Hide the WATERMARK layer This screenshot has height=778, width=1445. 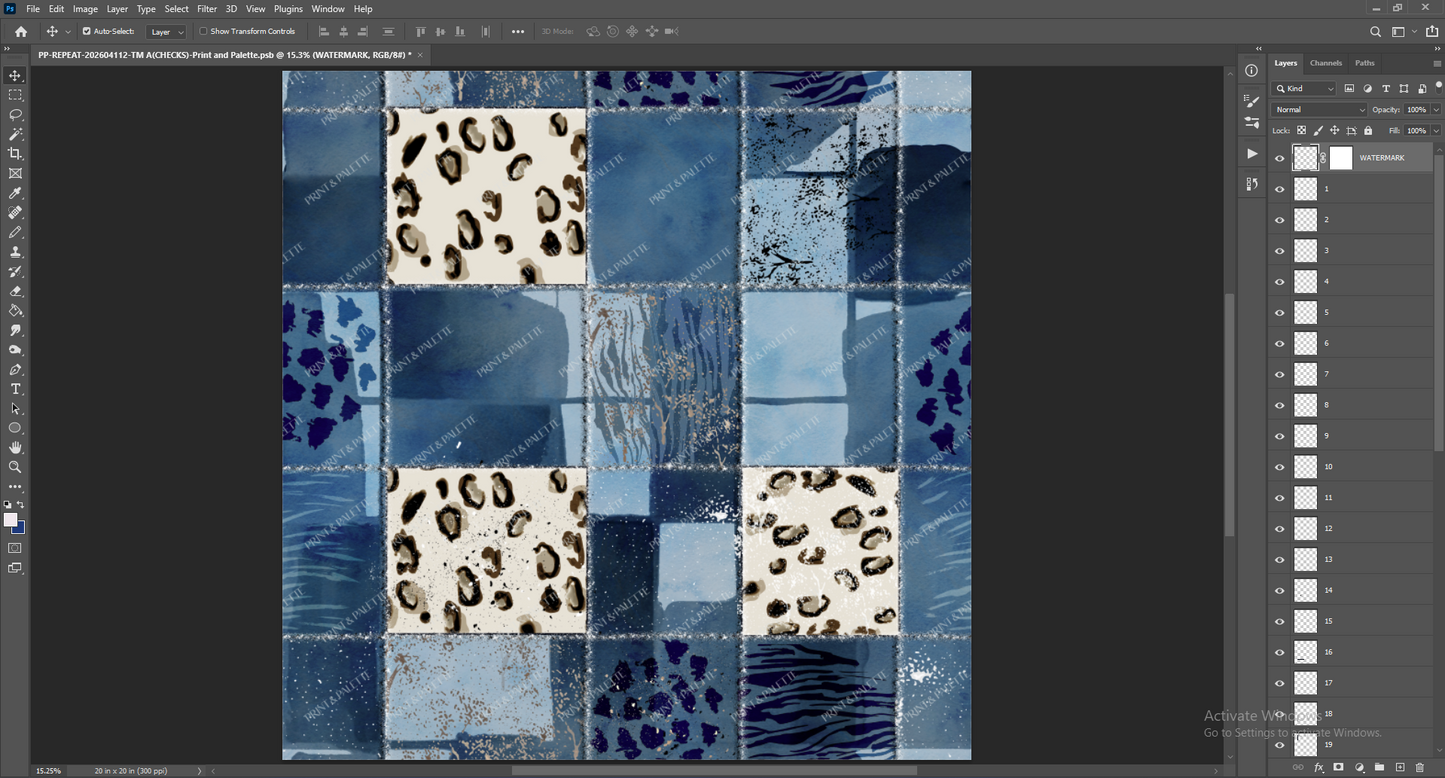[x=1280, y=158]
